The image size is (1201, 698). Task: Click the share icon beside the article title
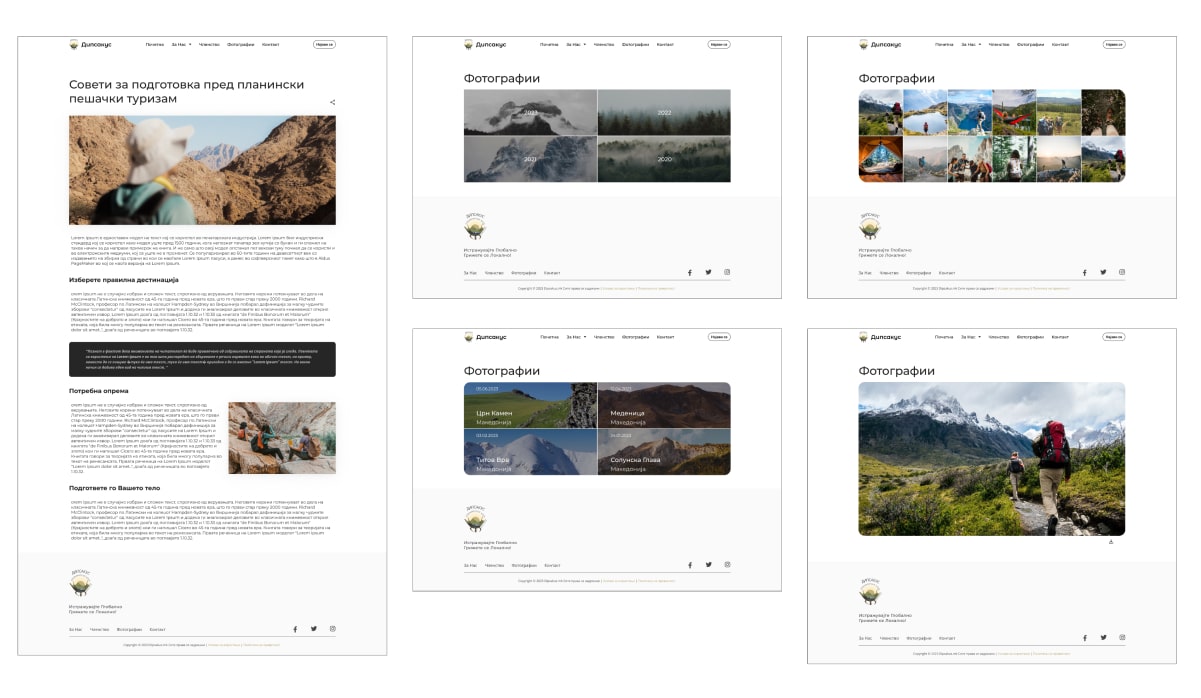click(333, 102)
